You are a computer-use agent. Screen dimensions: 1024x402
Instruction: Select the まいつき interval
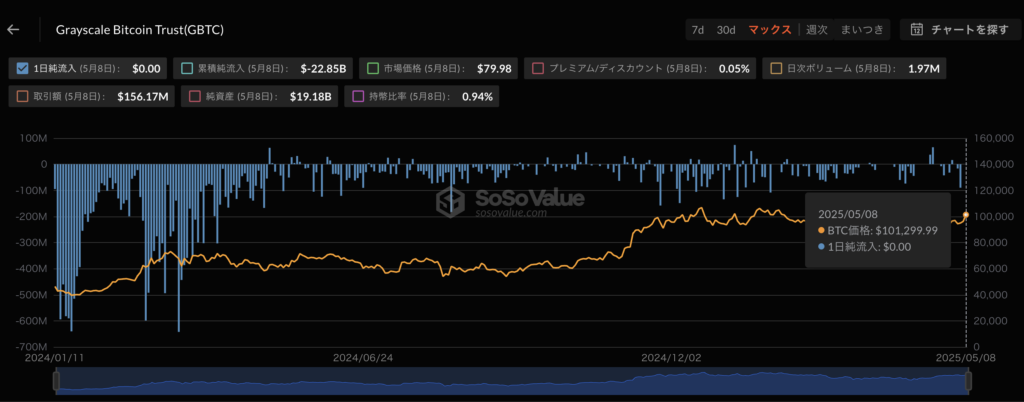pos(862,30)
